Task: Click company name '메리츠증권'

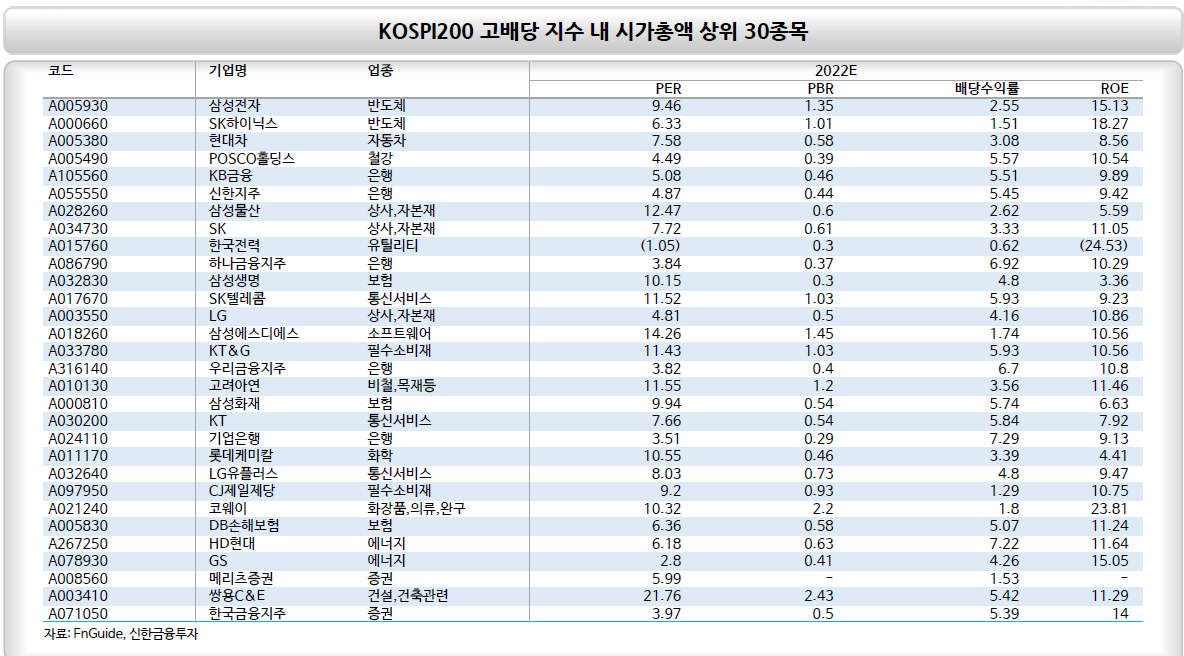Action: (x=241, y=579)
